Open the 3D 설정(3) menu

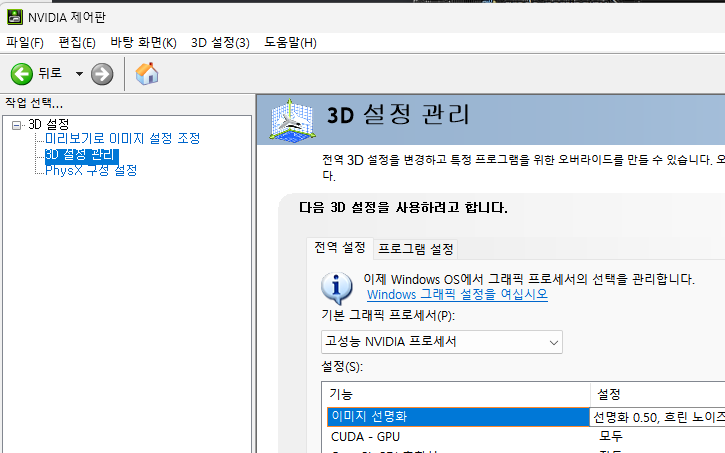click(220, 43)
